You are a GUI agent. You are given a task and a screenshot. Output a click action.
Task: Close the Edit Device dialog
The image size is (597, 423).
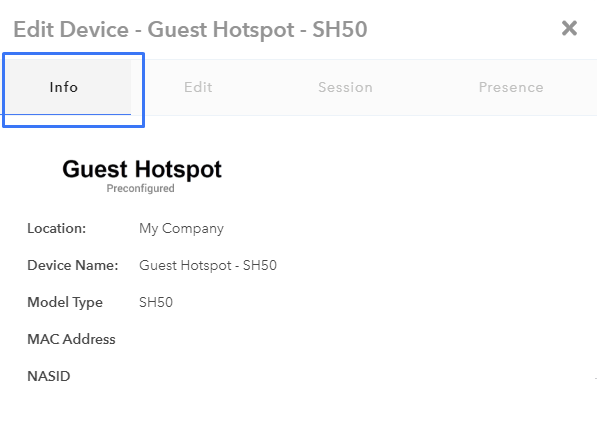tap(569, 29)
